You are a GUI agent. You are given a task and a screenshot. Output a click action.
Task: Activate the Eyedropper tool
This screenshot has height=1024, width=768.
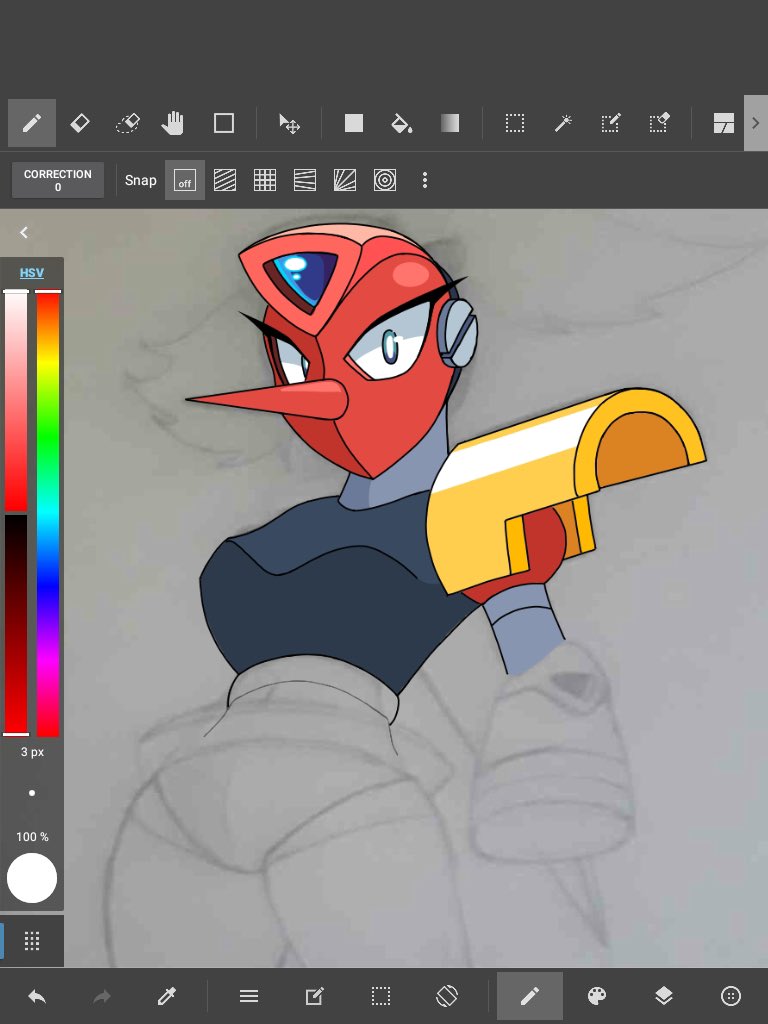click(167, 996)
